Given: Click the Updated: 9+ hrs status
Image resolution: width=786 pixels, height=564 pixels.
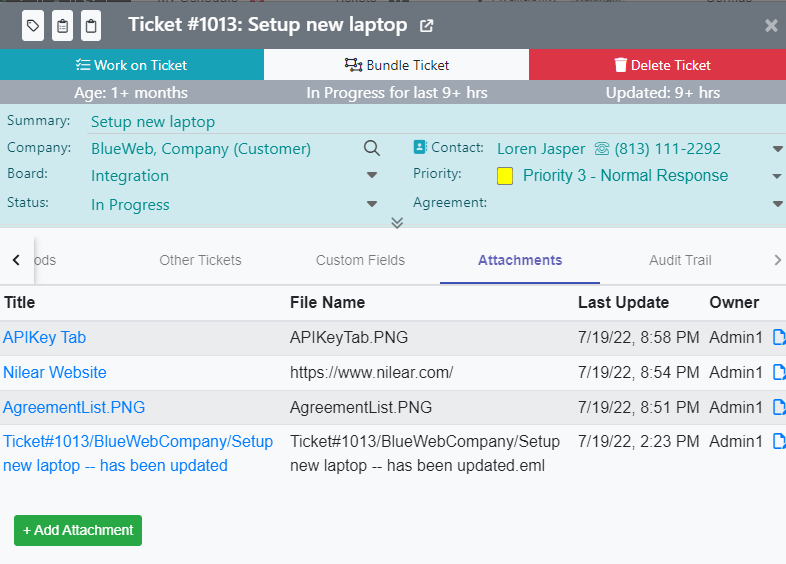Looking at the screenshot, I should coord(663,93).
